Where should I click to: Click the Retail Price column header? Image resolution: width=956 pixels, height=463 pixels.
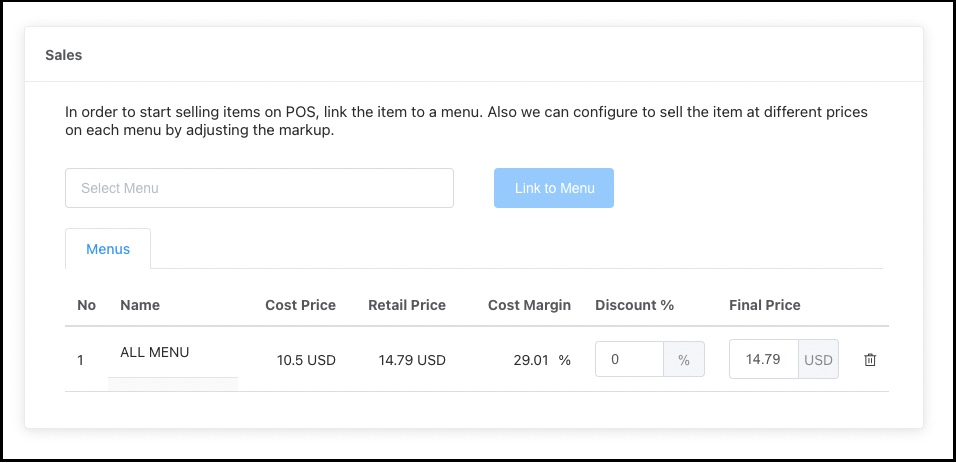[x=407, y=305]
